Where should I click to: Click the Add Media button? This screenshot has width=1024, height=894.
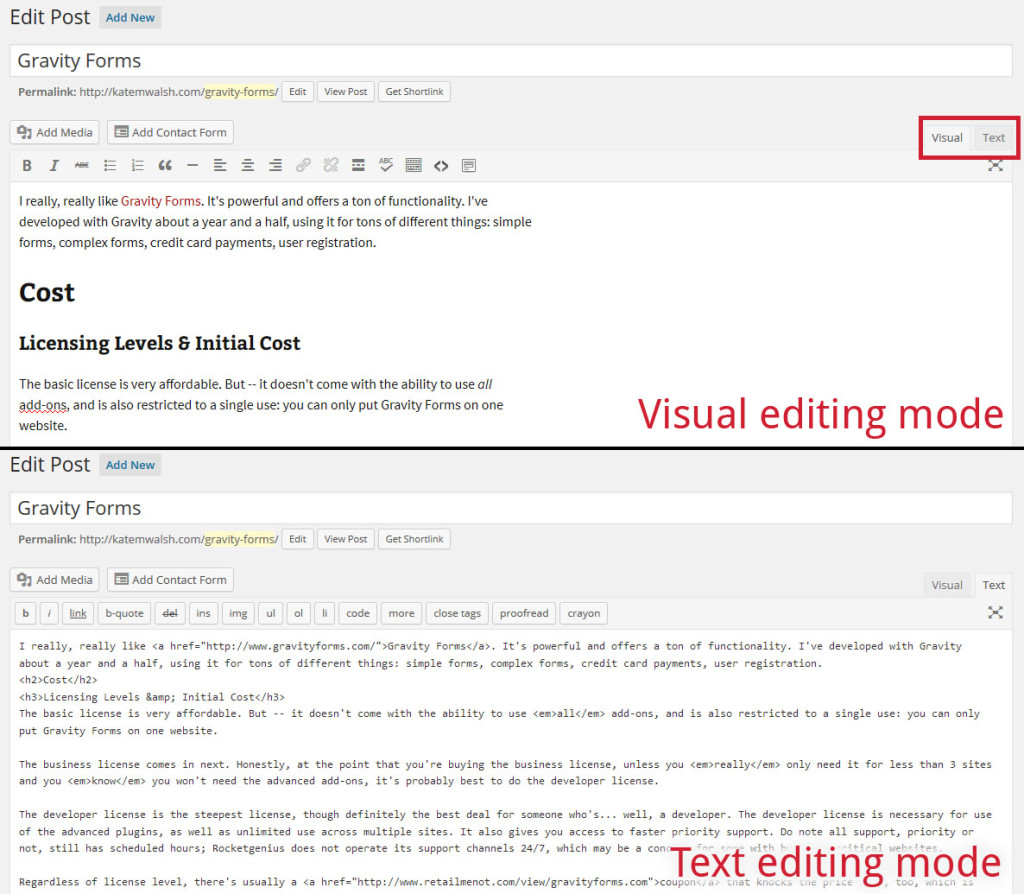[53, 131]
